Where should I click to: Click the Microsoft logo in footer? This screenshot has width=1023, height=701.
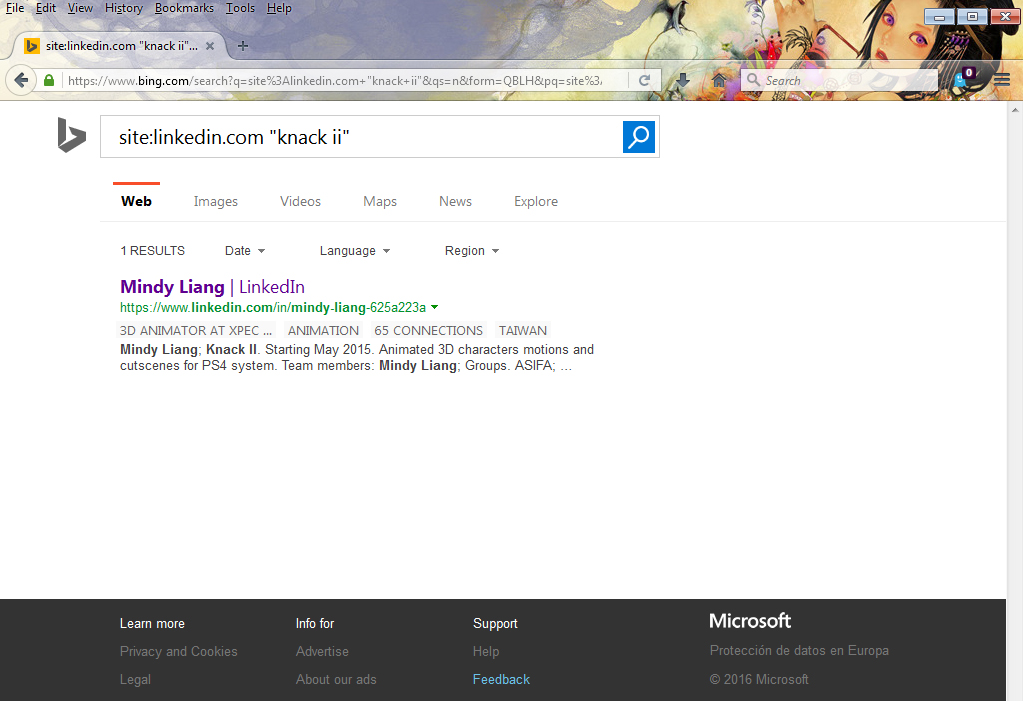click(x=750, y=621)
